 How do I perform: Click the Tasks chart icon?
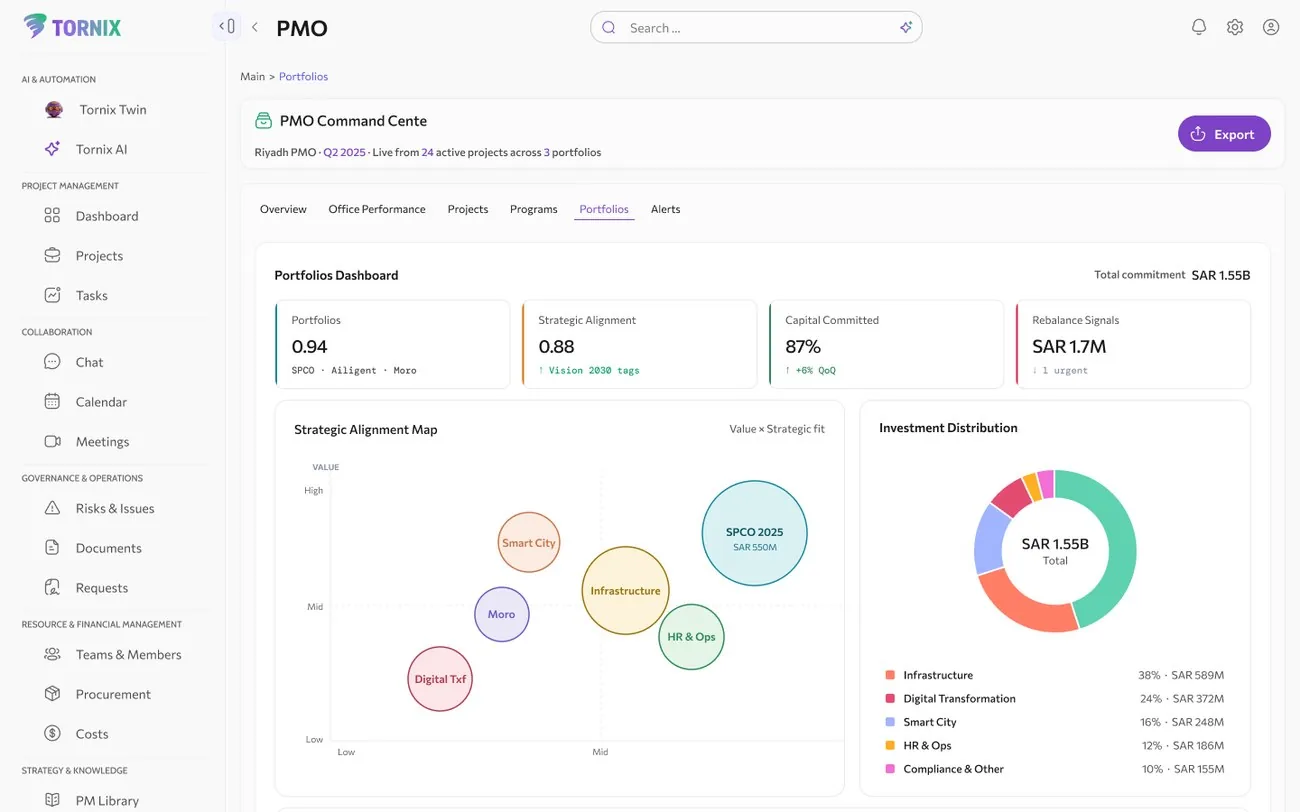[53, 295]
